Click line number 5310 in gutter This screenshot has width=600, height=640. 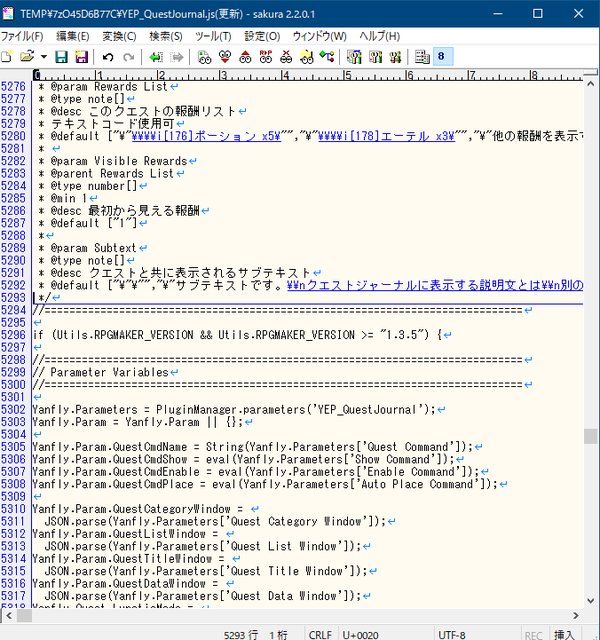point(13,509)
